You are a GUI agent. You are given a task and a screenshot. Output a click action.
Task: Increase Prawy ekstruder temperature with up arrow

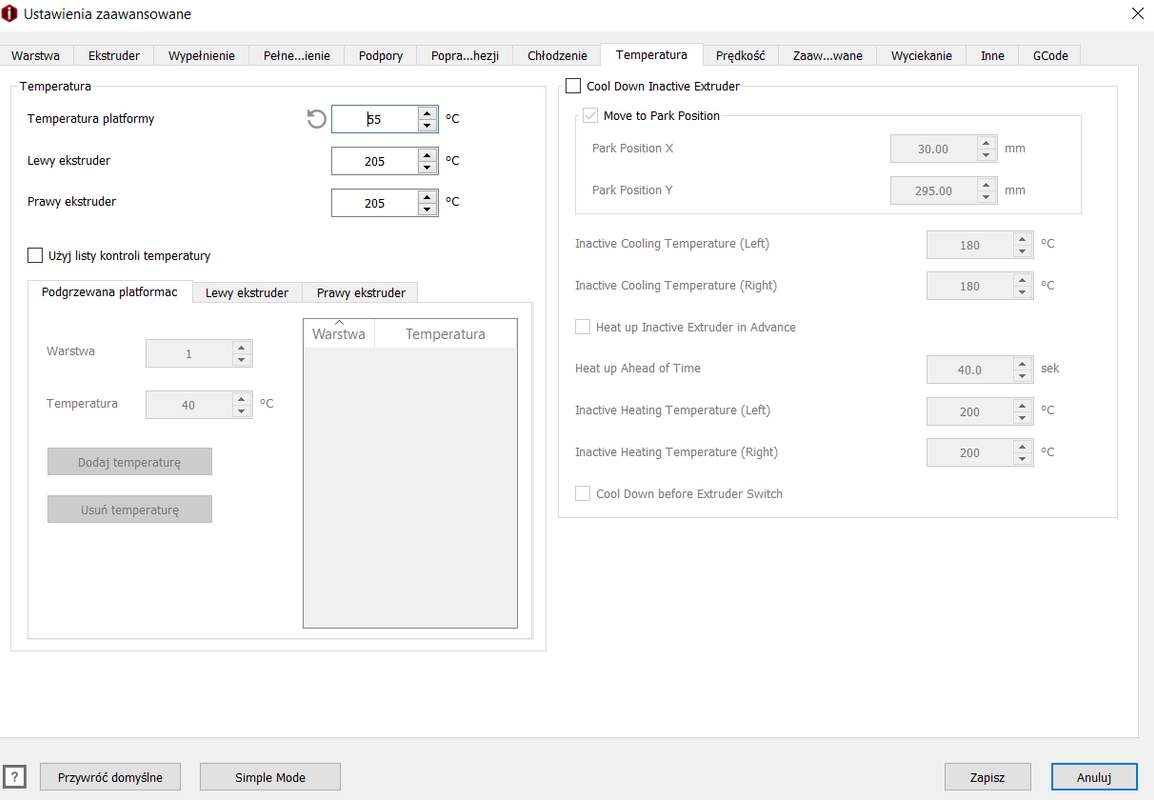[427, 197]
